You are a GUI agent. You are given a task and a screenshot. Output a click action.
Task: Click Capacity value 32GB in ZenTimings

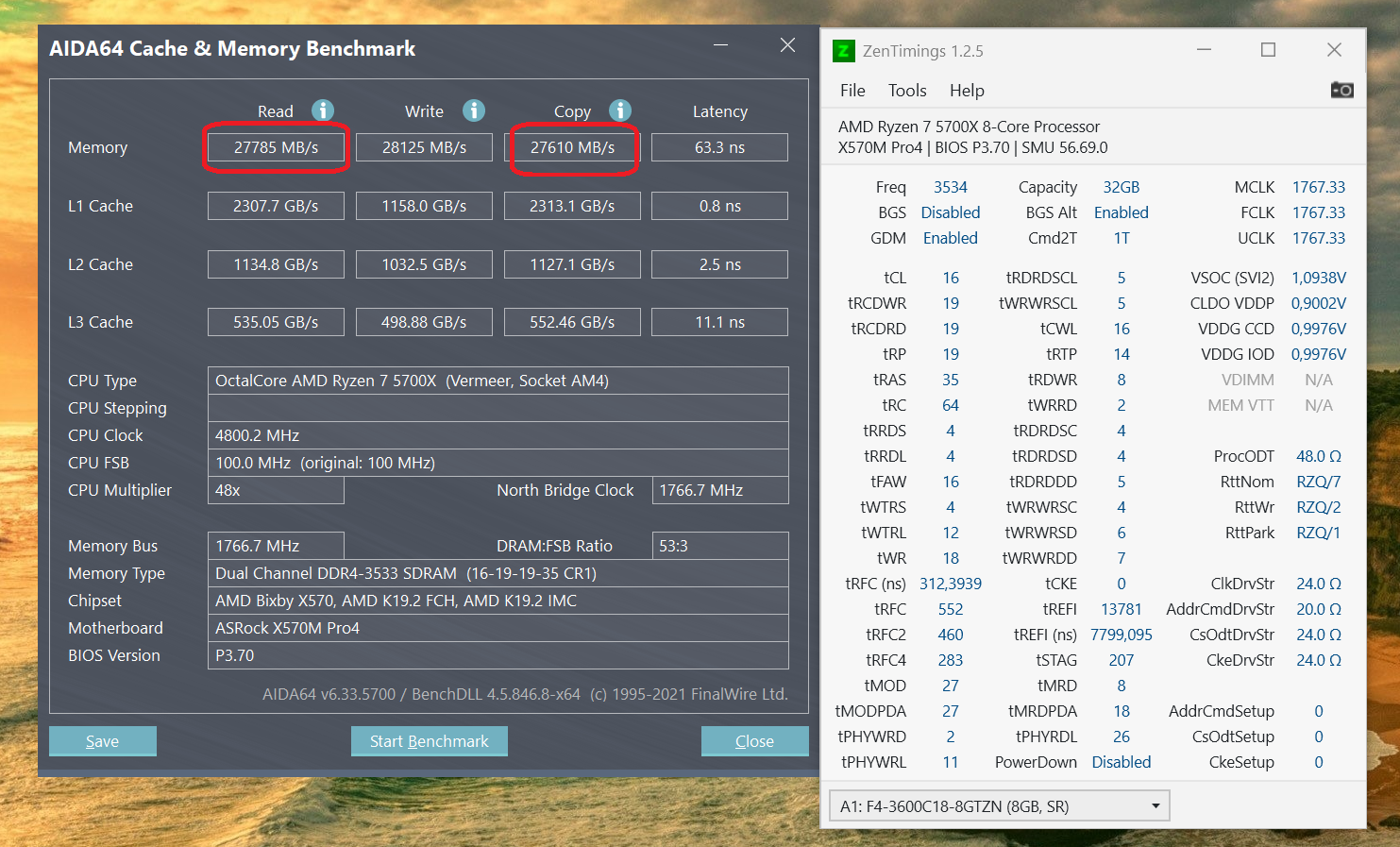(x=1122, y=187)
